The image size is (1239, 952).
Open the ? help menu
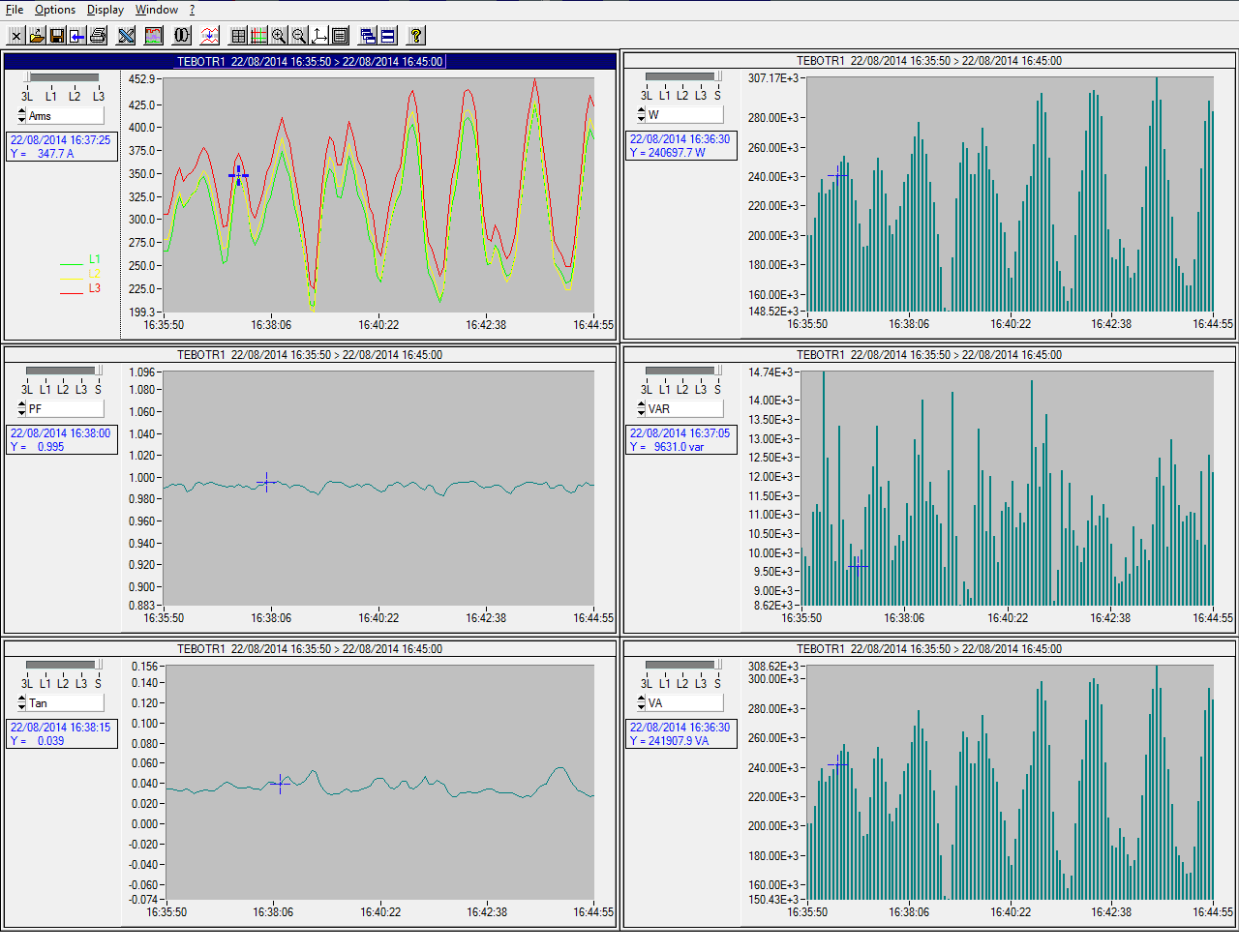[192, 10]
